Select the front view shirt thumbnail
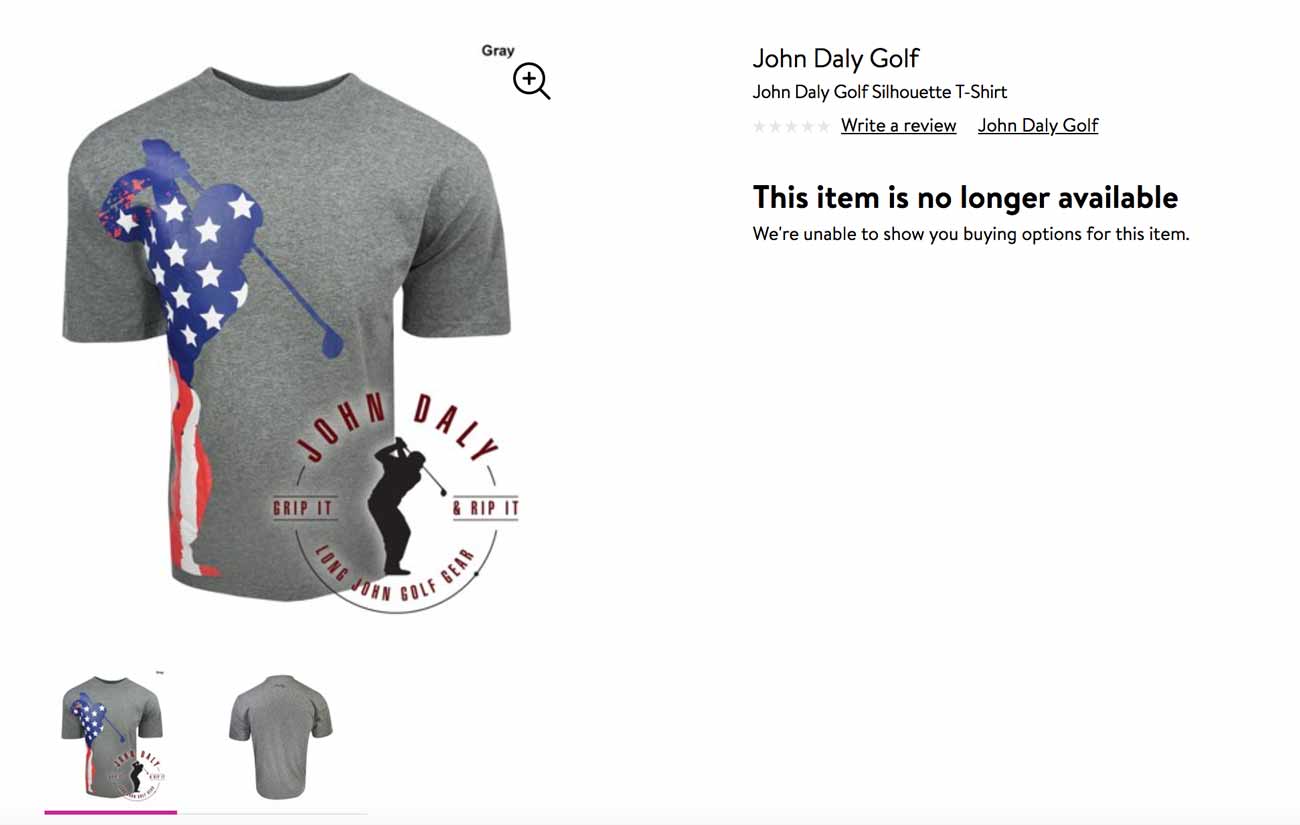The height and width of the screenshot is (825, 1300). click(x=111, y=736)
